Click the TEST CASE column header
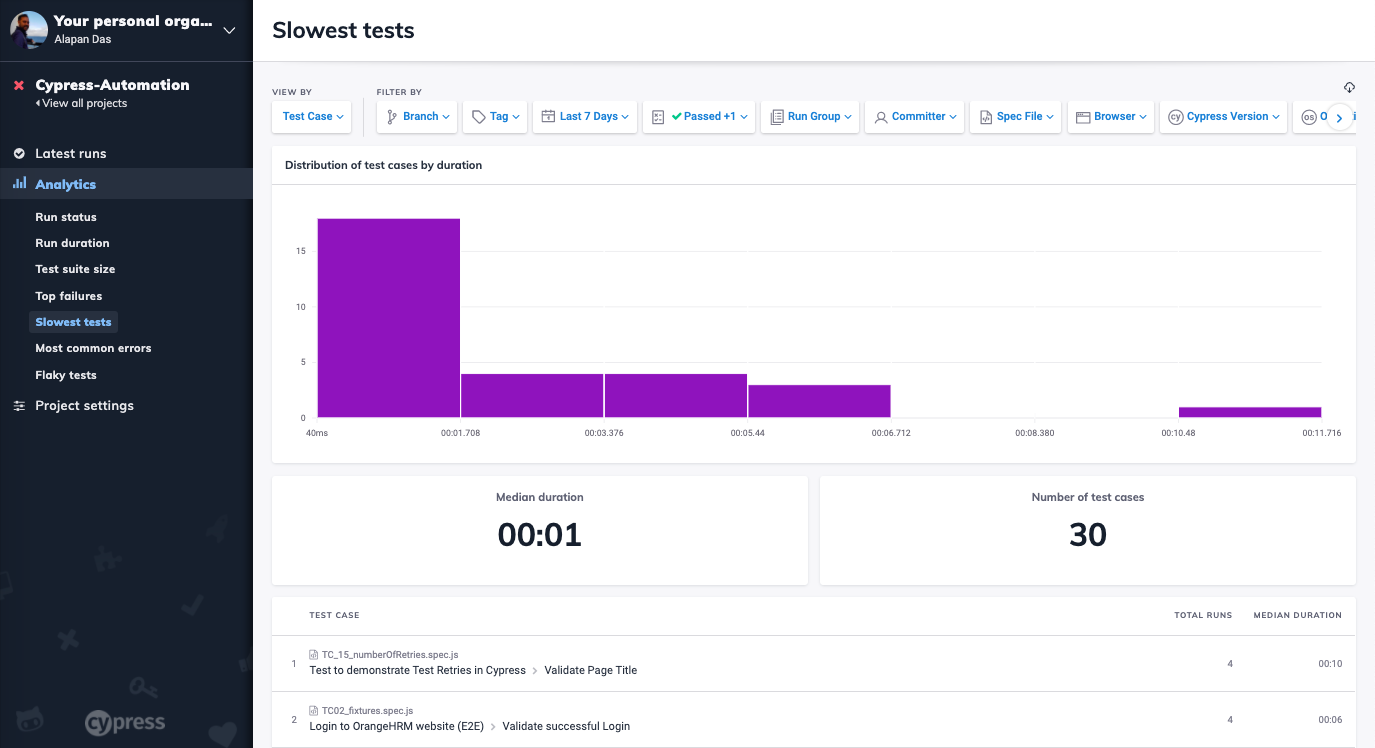Image resolution: width=1375 pixels, height=748 pixels. (334, 615)
